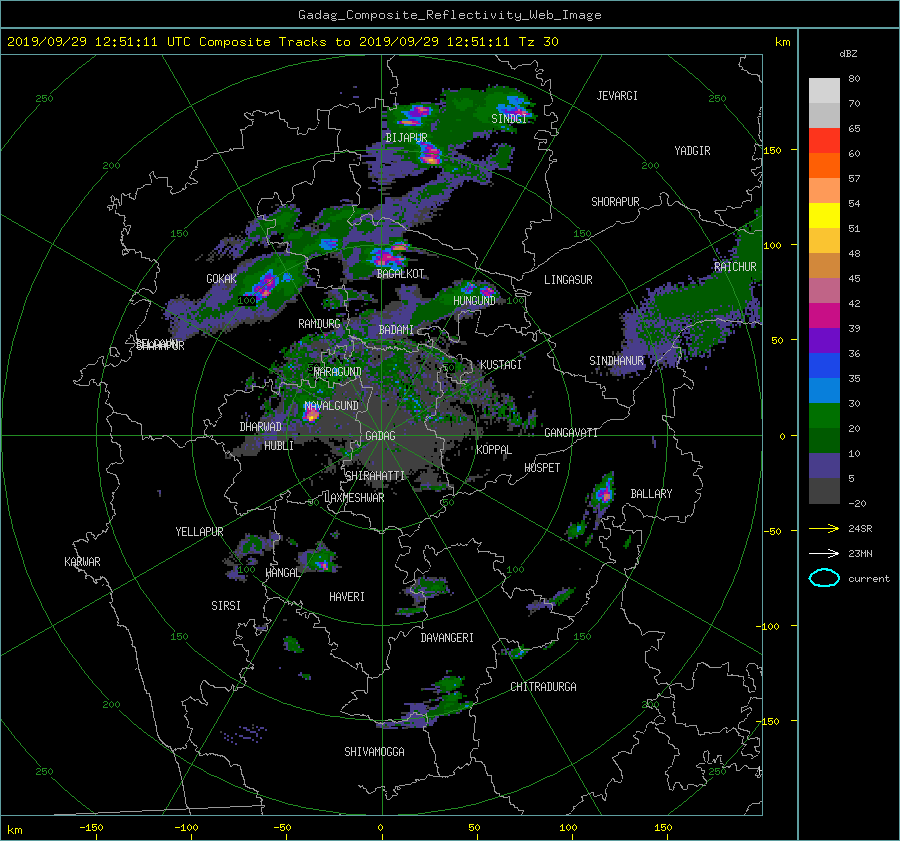Click the dark gray 5 dBZ swatch
This screenshot has height=841, width=900.
(824, 491)
